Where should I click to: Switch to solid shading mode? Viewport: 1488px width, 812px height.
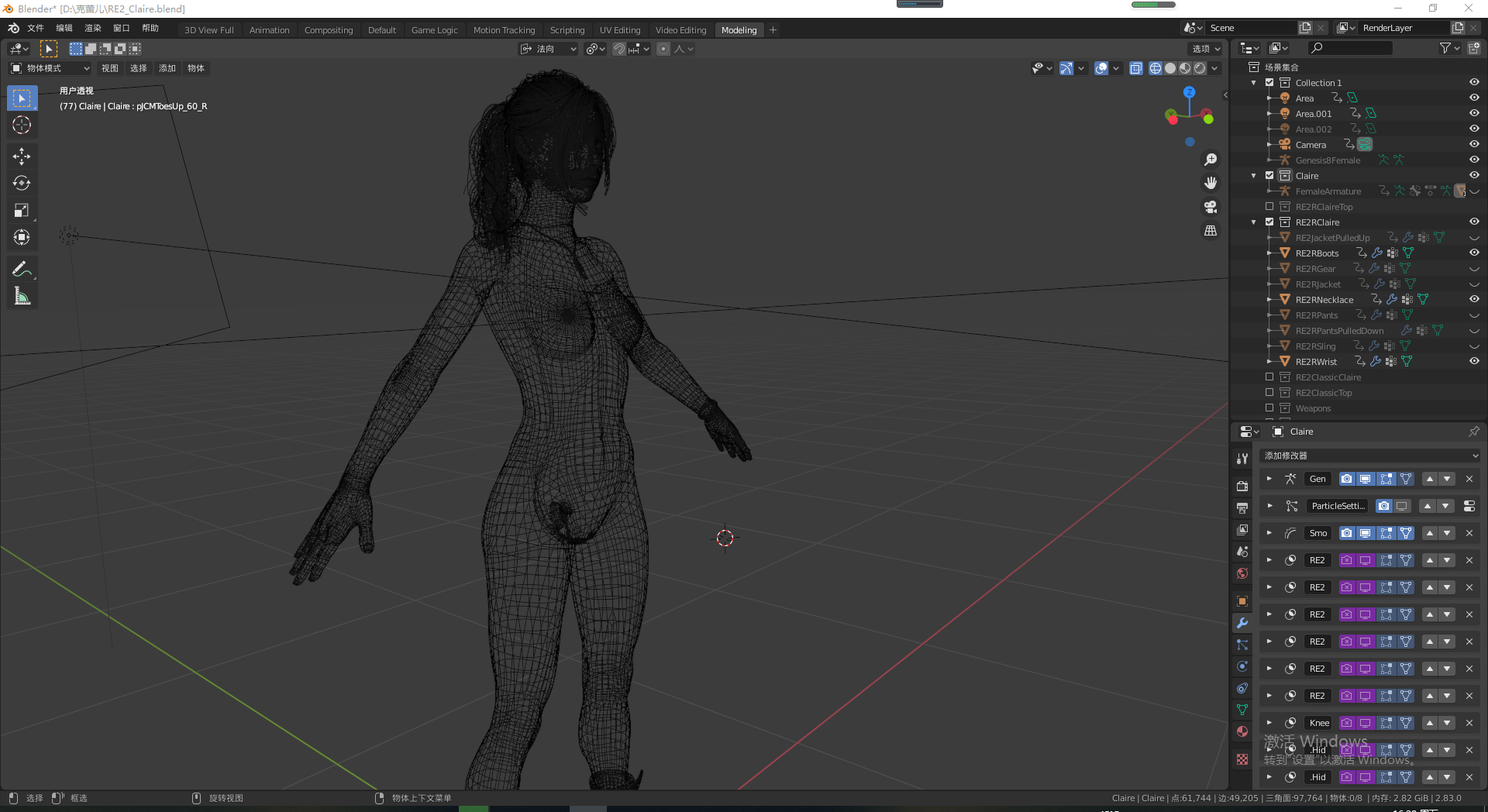pos(1170,68)
